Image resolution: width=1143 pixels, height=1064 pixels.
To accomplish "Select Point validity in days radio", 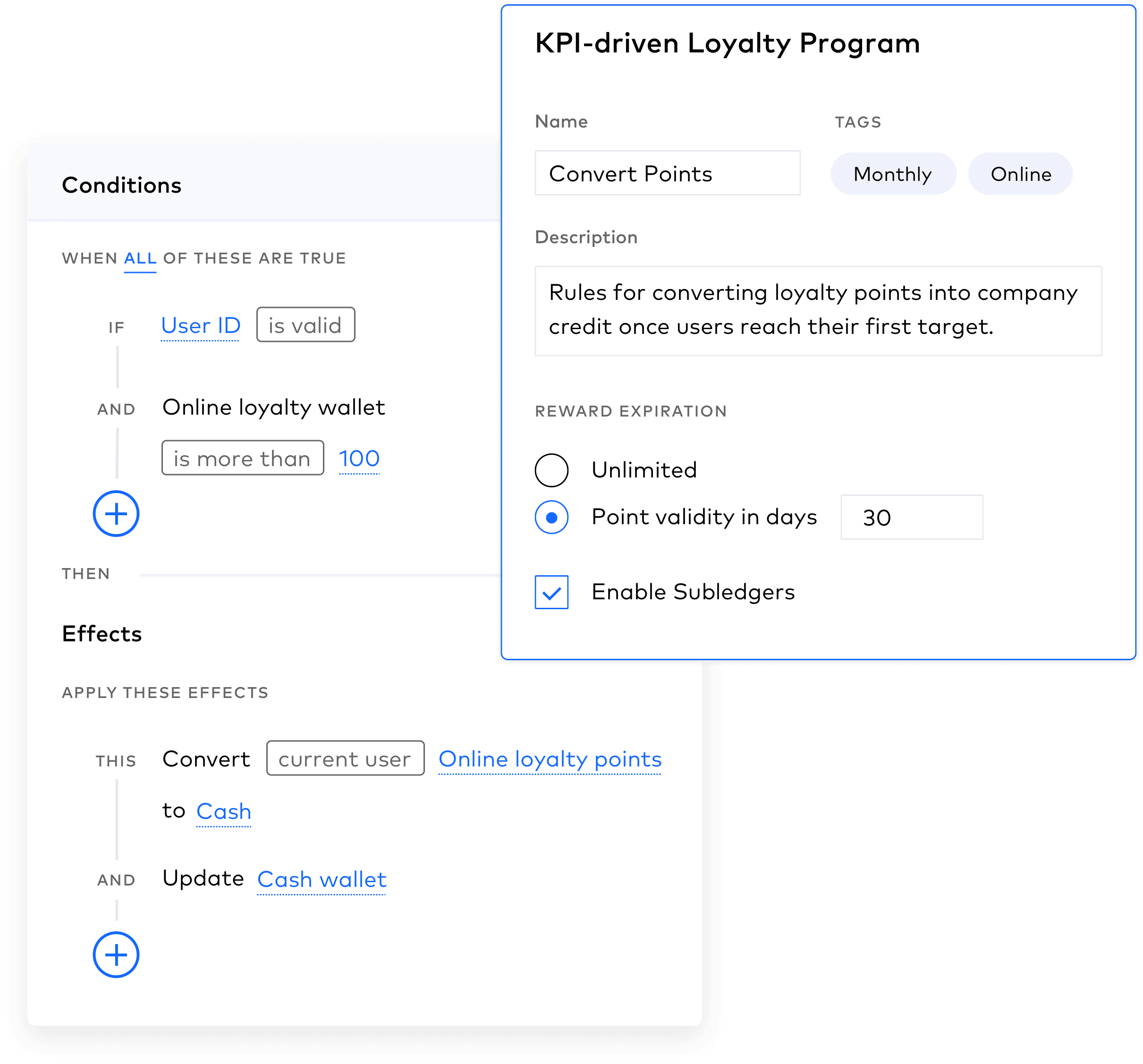I will coord(551,517).
